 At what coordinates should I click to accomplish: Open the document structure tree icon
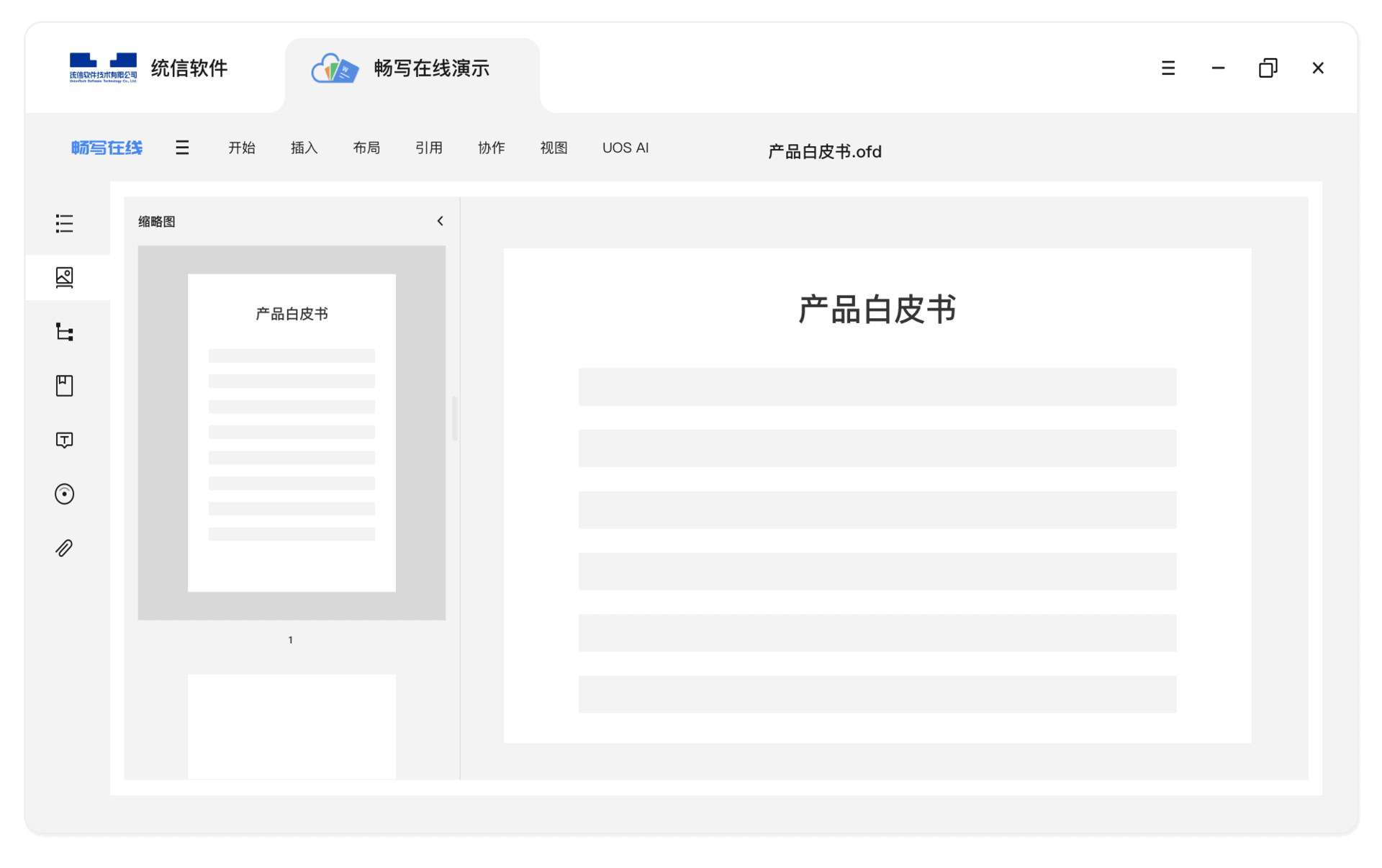coord(64,332)
